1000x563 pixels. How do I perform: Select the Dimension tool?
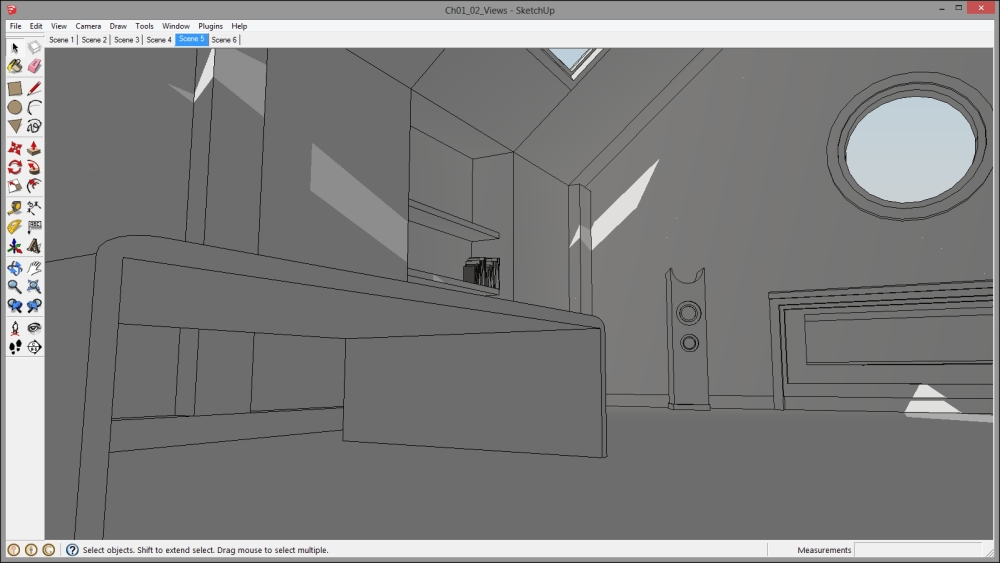coord(34,208)
